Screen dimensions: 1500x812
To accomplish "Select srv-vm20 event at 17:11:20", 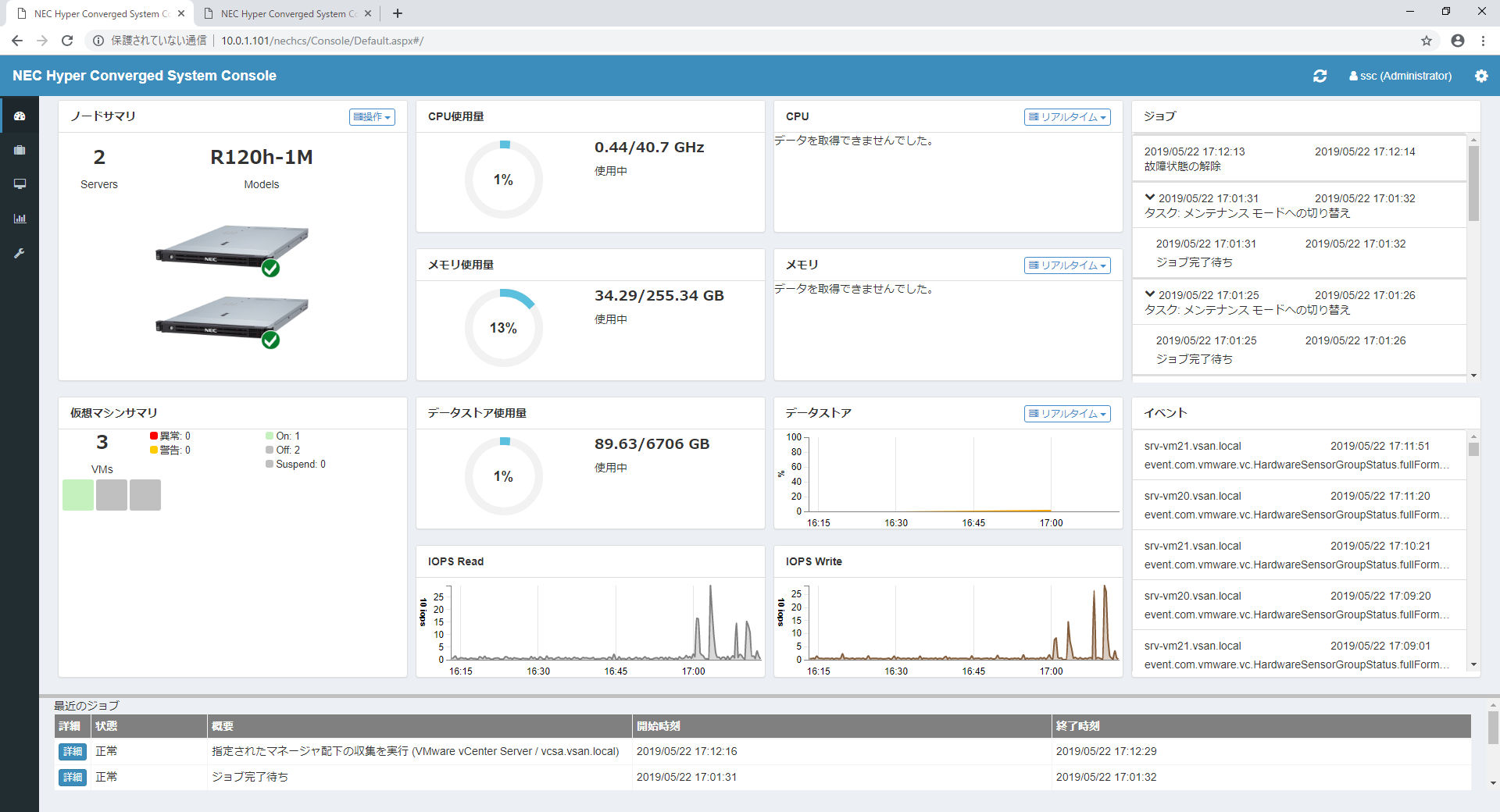I will tap(1299, 505).
